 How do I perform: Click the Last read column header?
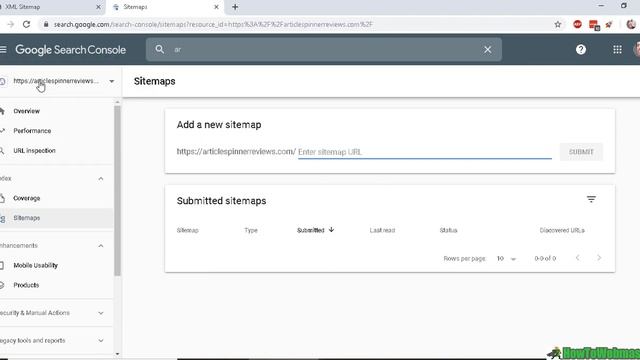[382, 230]
